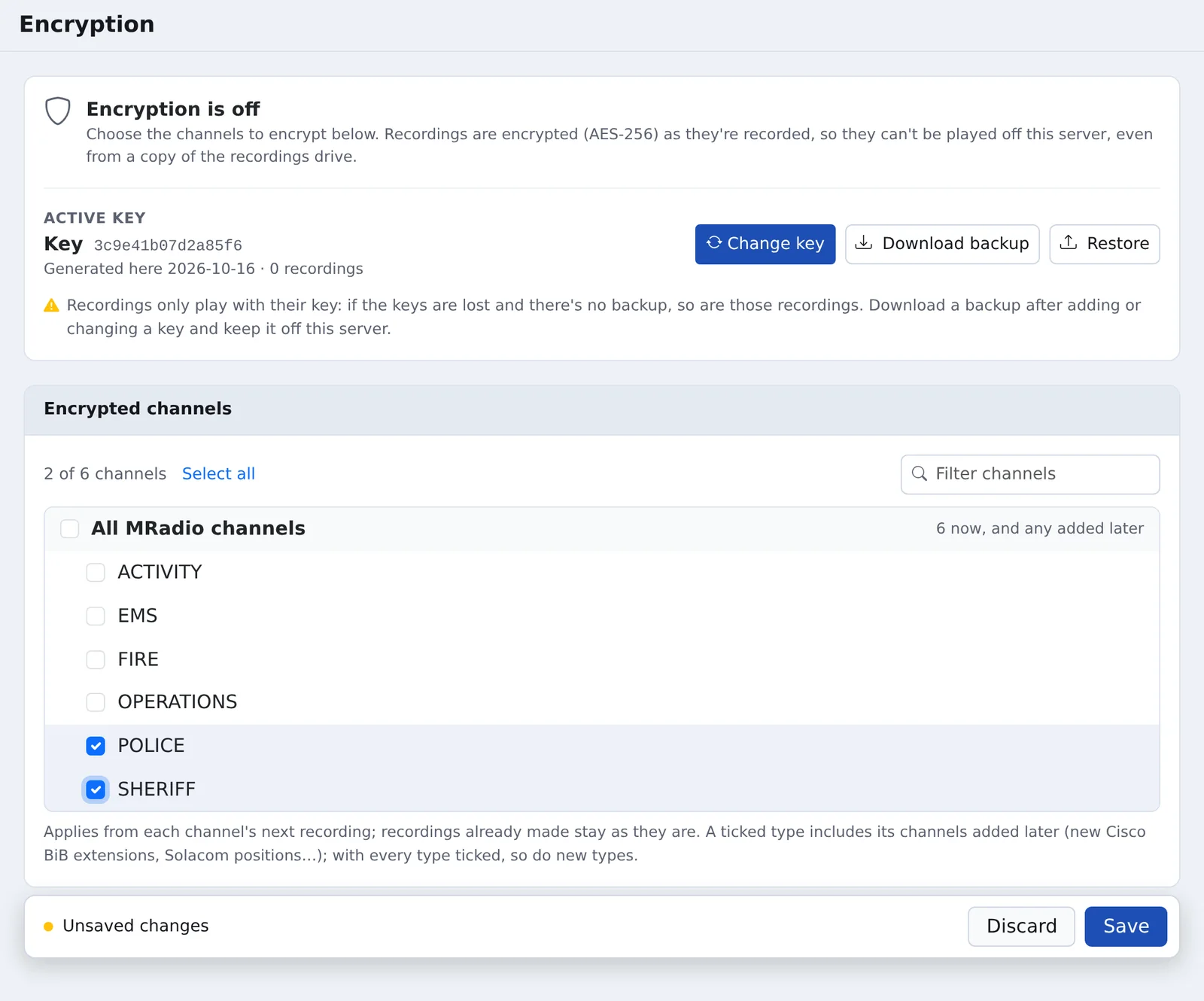This screenshot has height=1001, width=1204.
Task: Save the encryption settings
Action: [1126, 926]
